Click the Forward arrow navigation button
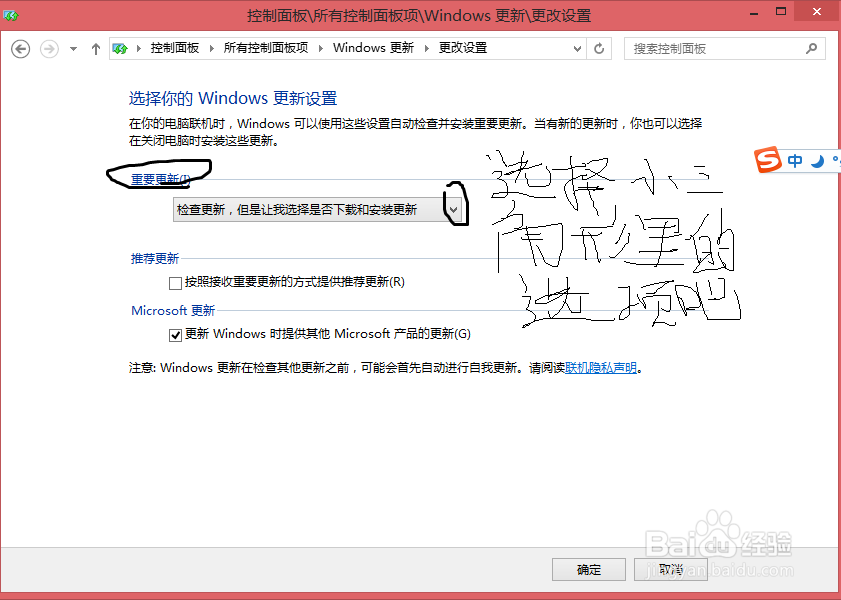841x600 pixels. pos(49,49)
